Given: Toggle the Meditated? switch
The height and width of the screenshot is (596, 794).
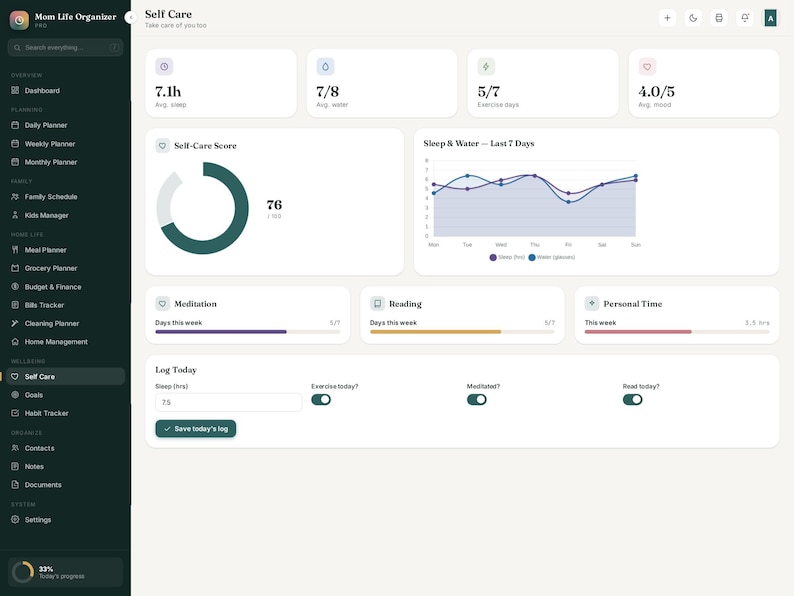Looking at the screenshot, I should (x=477, y=400).
